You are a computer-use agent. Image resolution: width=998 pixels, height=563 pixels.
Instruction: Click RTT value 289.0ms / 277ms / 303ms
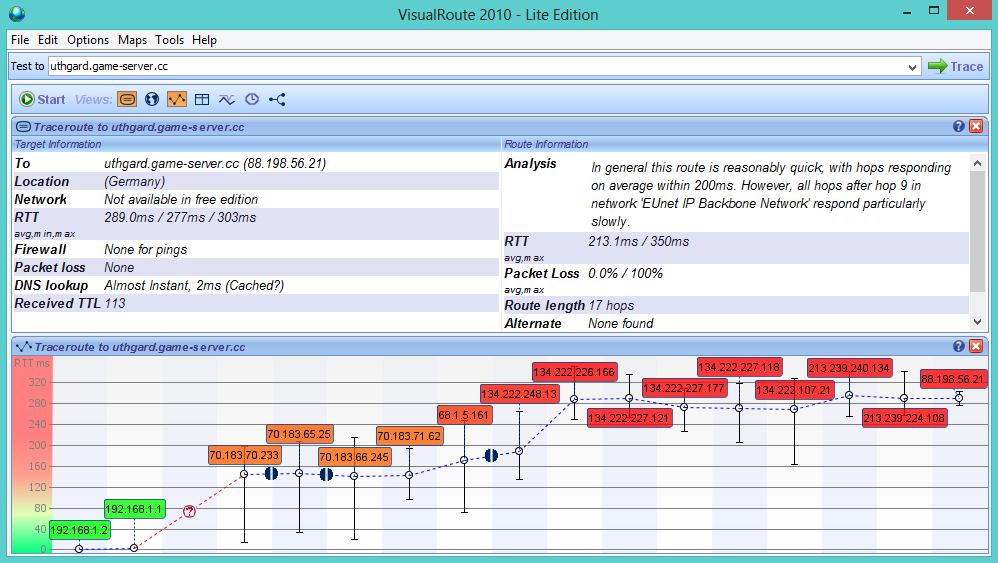[x=180, y=218]
